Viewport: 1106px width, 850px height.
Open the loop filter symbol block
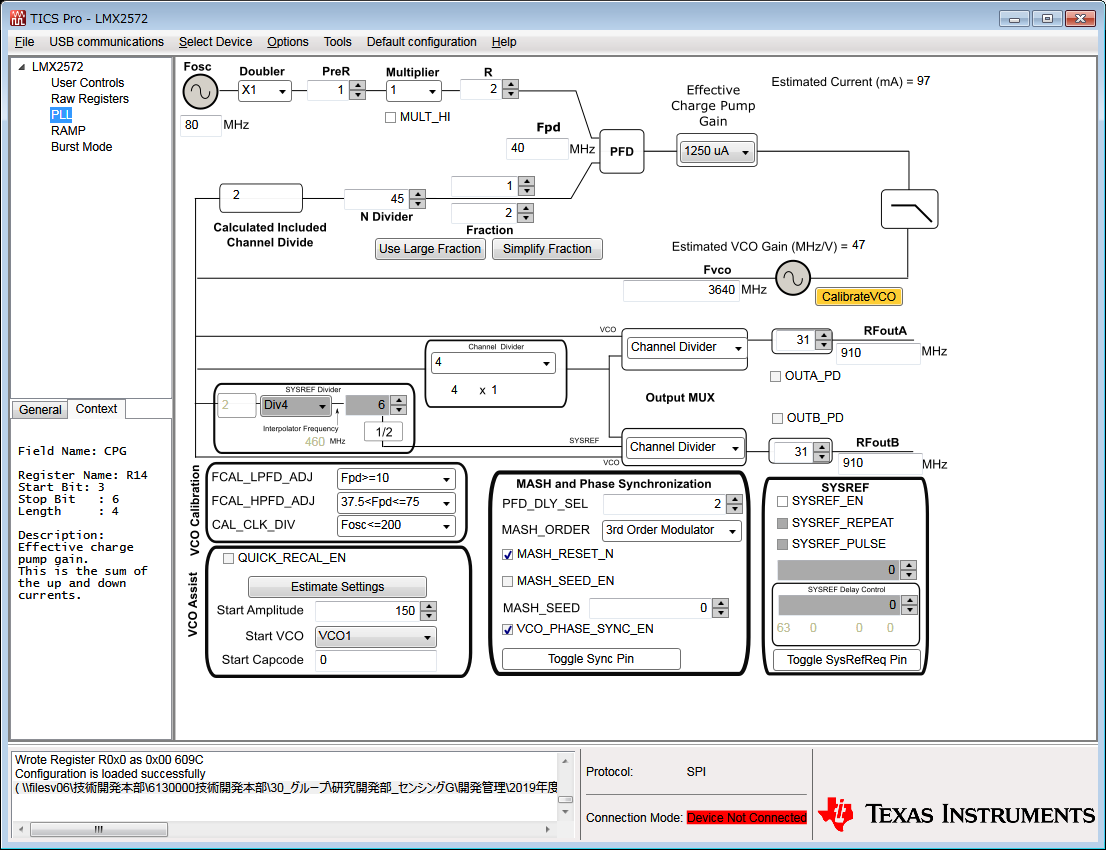(909, 209)
